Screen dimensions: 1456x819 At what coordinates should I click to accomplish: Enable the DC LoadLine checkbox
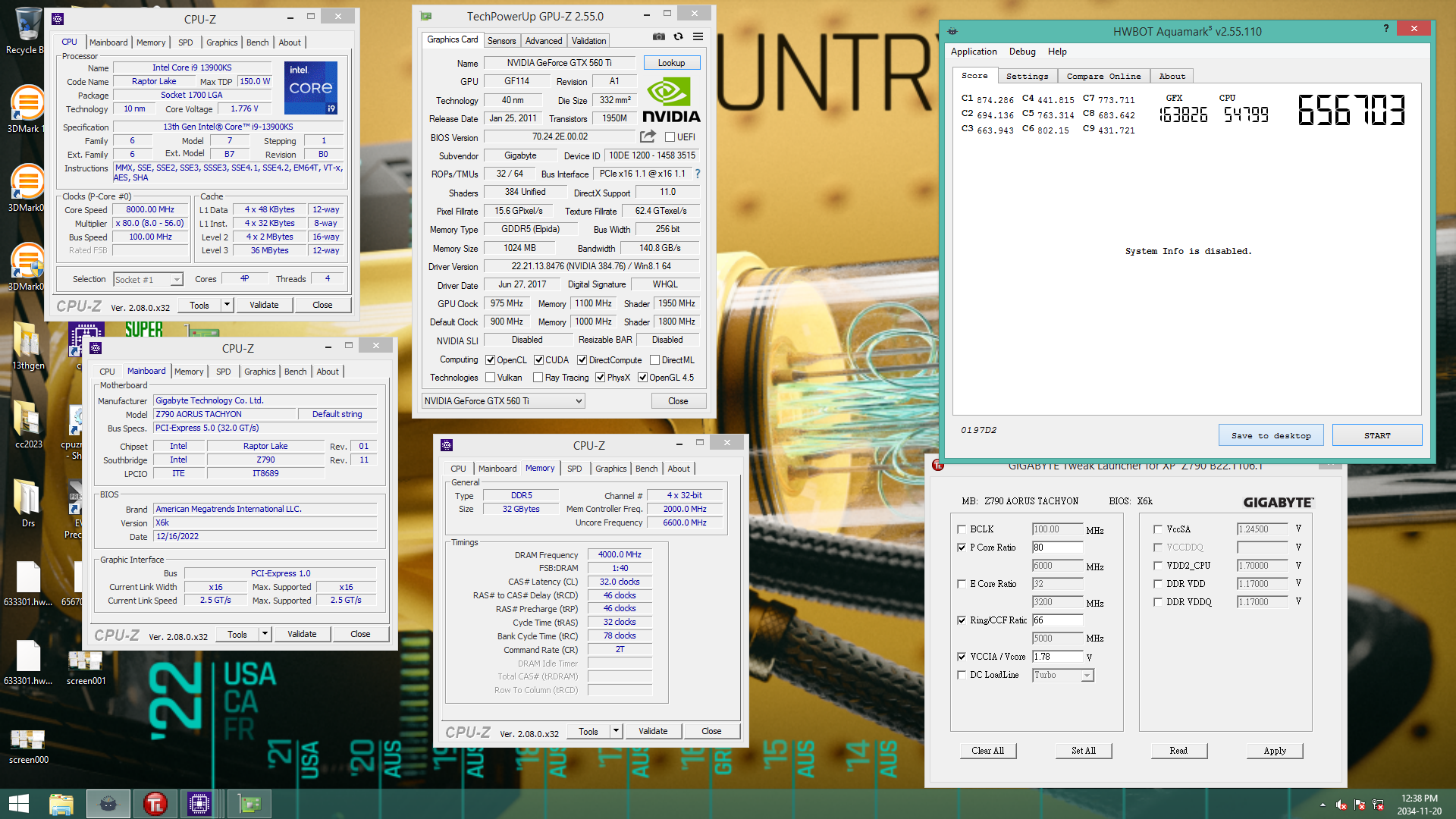tap(962, 675)
